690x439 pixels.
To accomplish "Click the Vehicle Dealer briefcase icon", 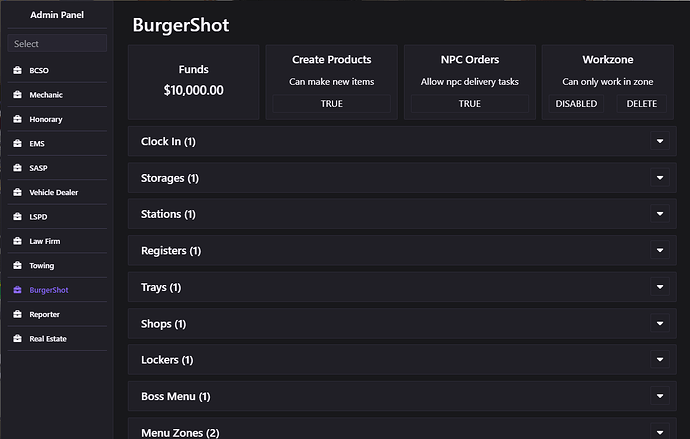I will 17,192.
